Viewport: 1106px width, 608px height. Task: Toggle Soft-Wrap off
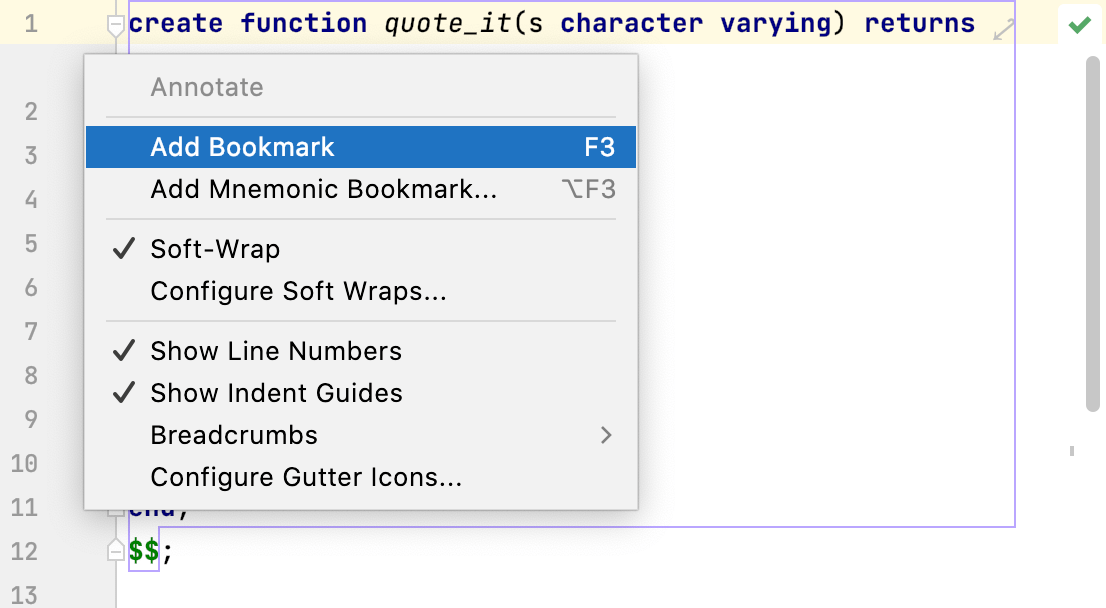(214, 249)
